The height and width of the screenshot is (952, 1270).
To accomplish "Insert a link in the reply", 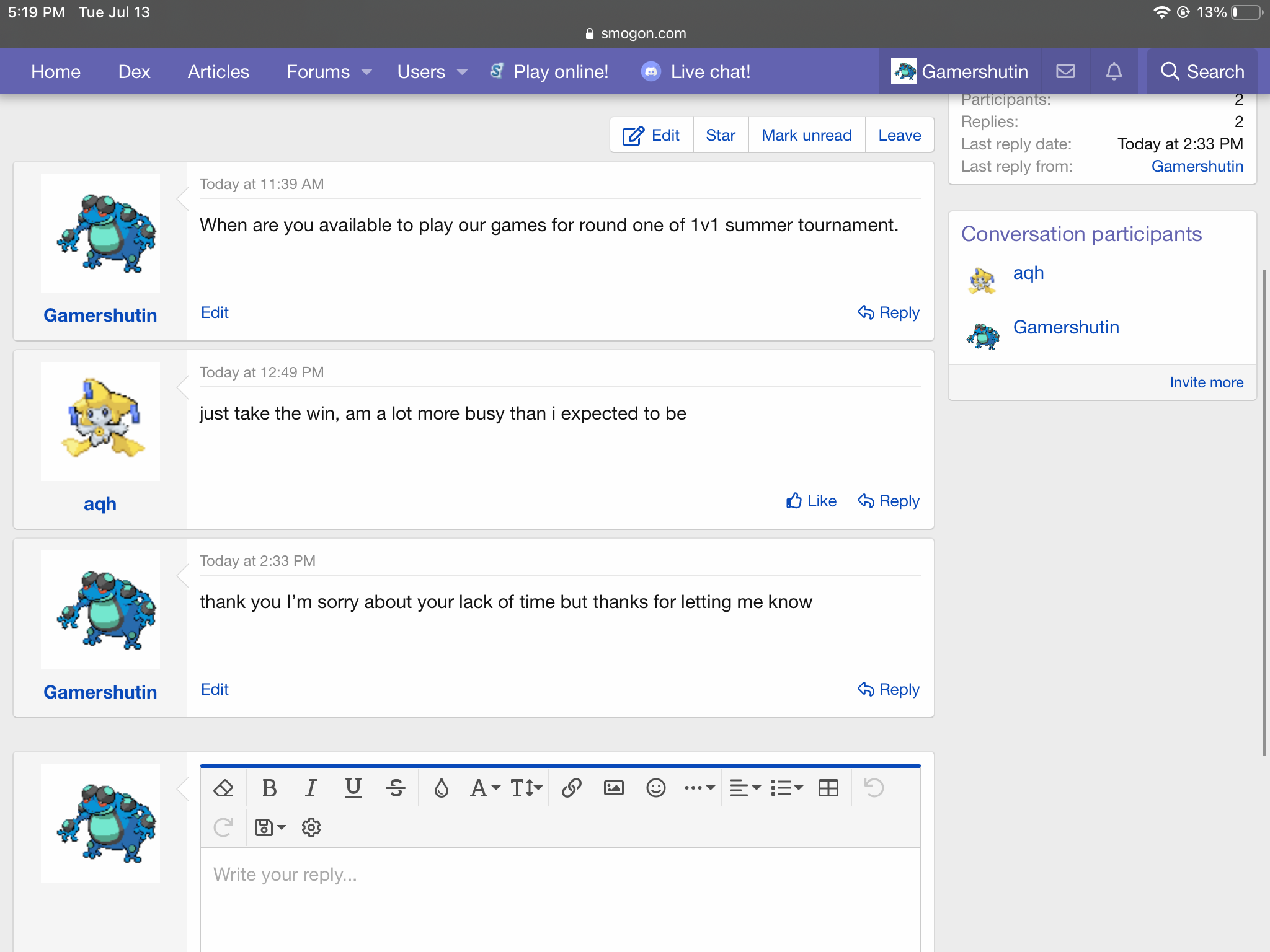I will 571,788.
